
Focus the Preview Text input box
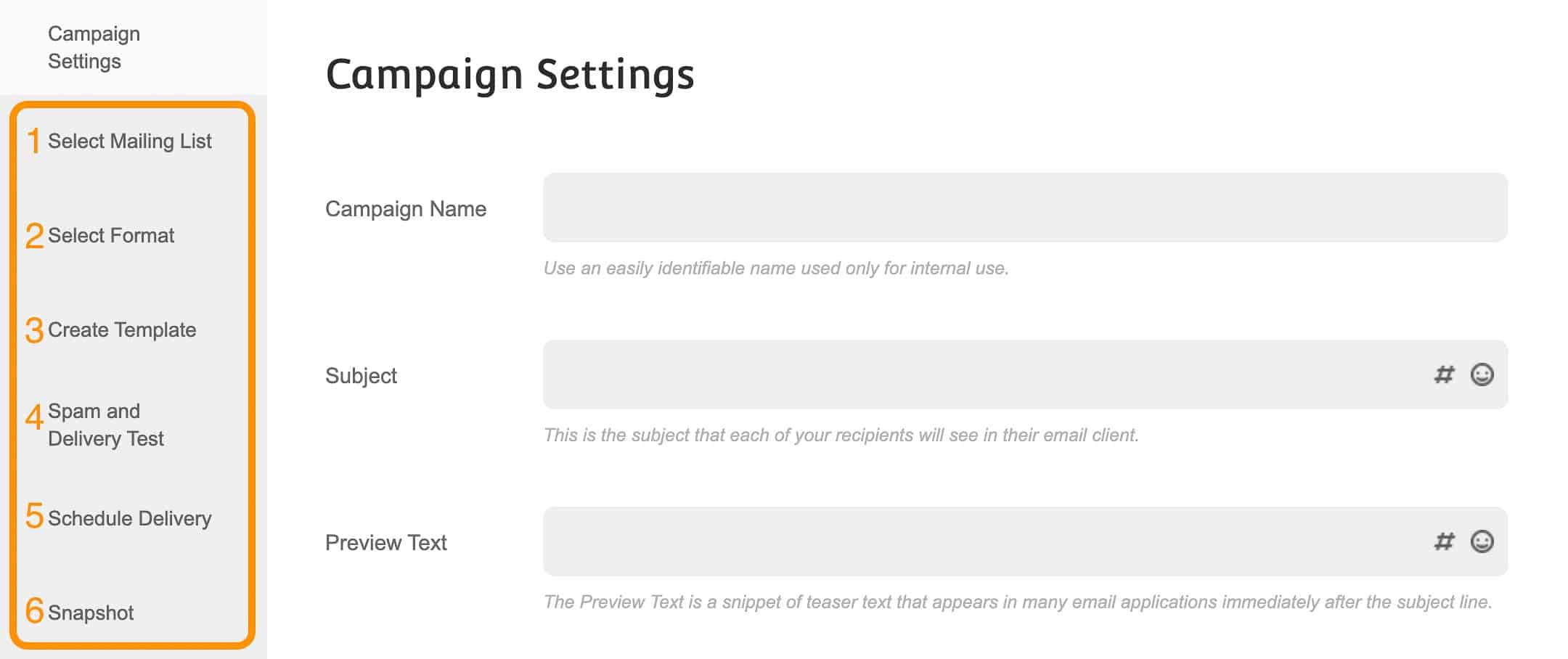[x=980, y=541]
